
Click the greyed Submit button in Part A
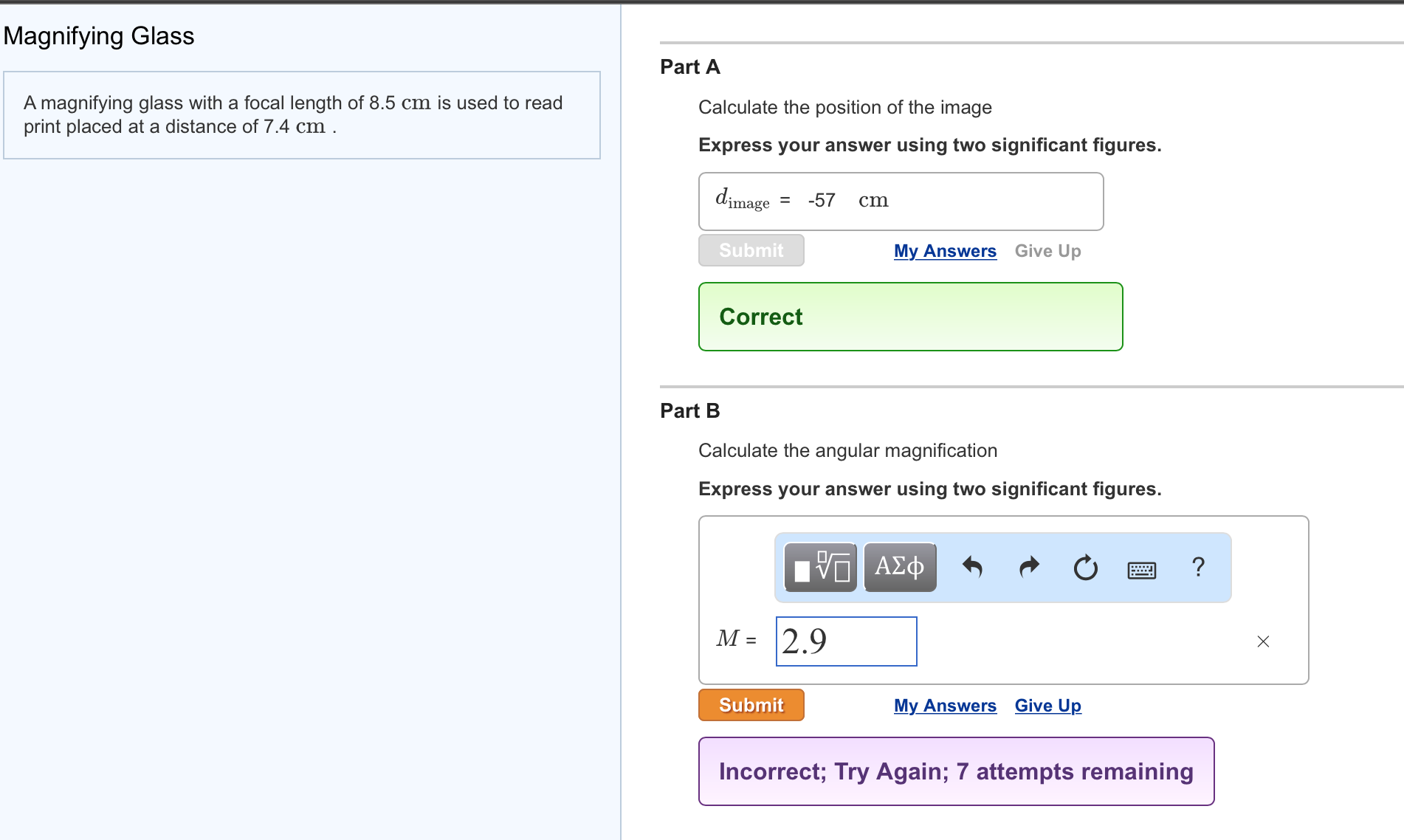pos(751,250)
